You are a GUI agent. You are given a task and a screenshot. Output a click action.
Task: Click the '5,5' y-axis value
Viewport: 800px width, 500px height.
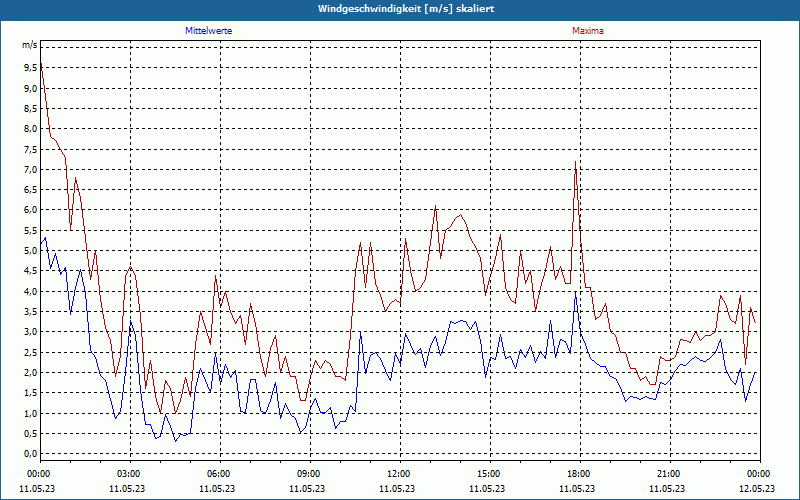31,230
